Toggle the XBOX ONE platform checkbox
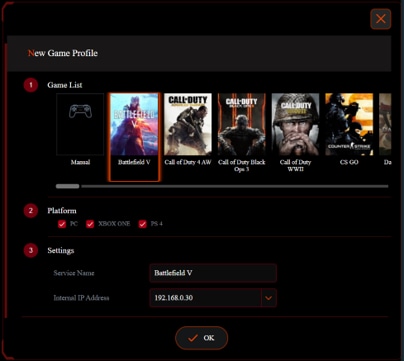This screenshot has height=361, width=404. pos(90,224)
